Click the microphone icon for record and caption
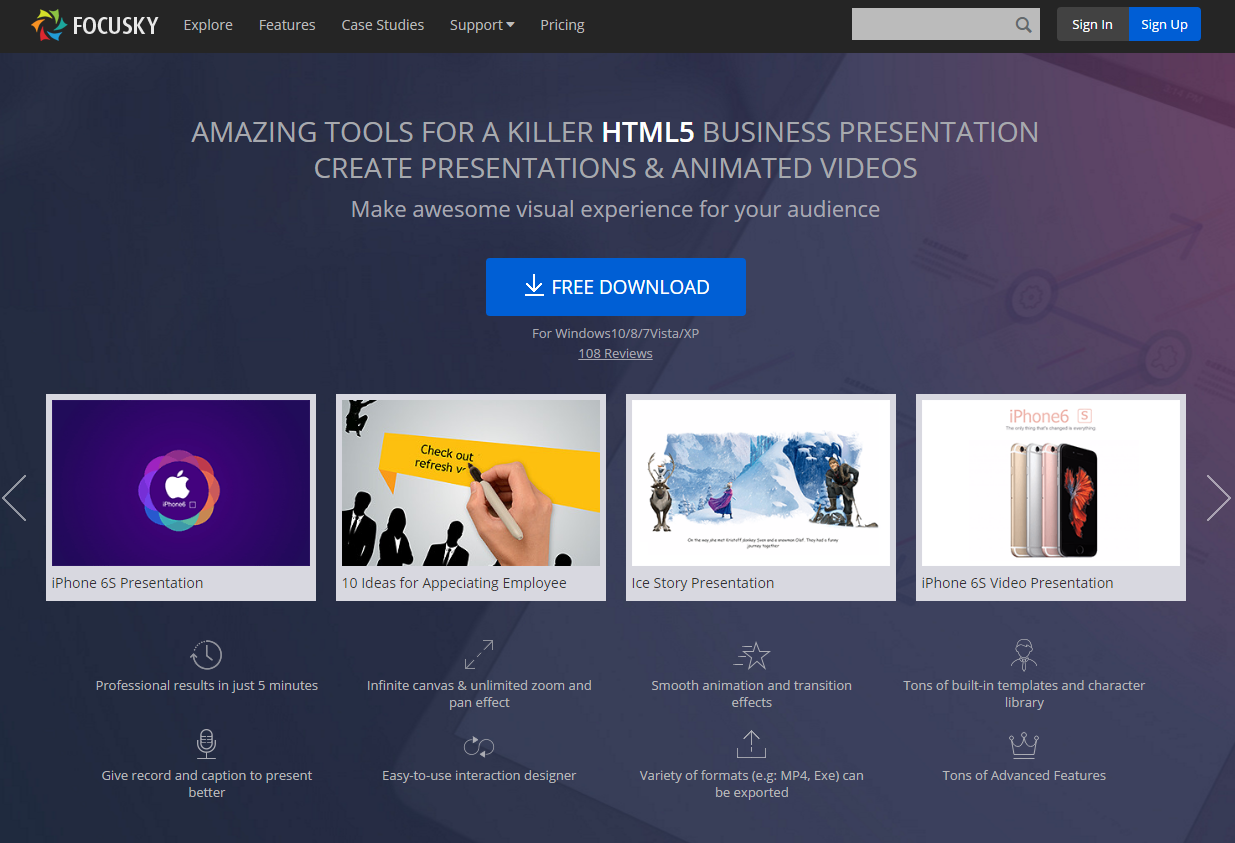Viewport: 1235px width, 843px height. (207, 745)
